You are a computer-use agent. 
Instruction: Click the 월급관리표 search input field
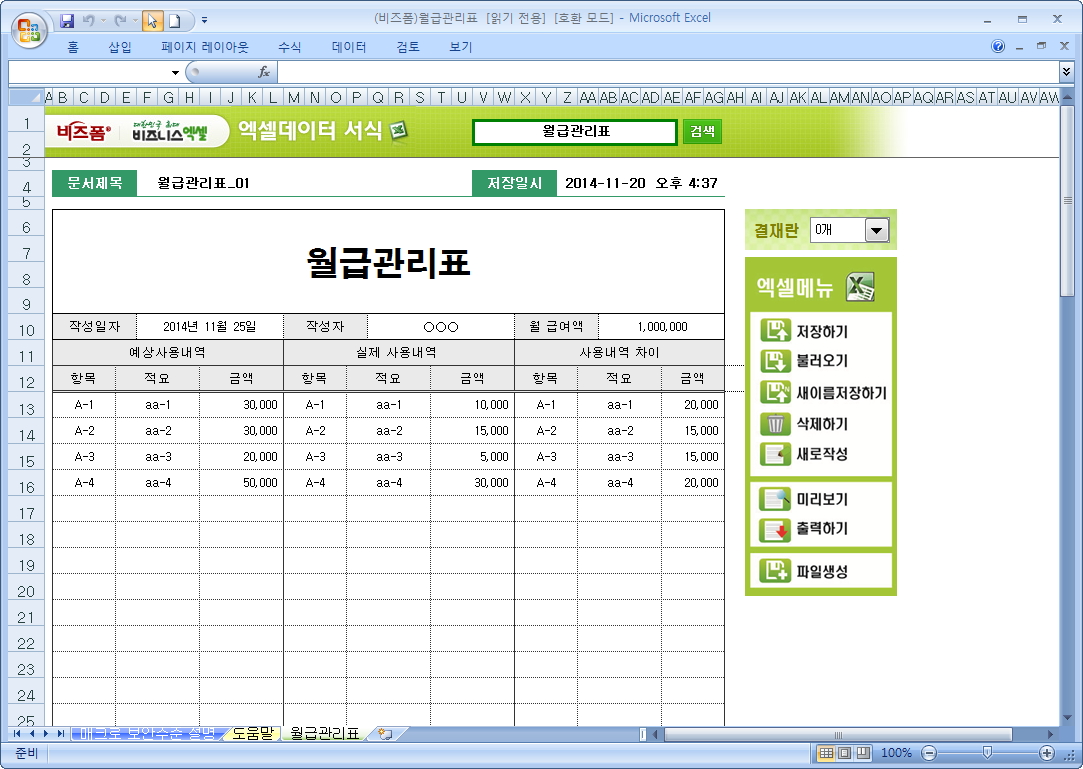(x=574, y=131)
